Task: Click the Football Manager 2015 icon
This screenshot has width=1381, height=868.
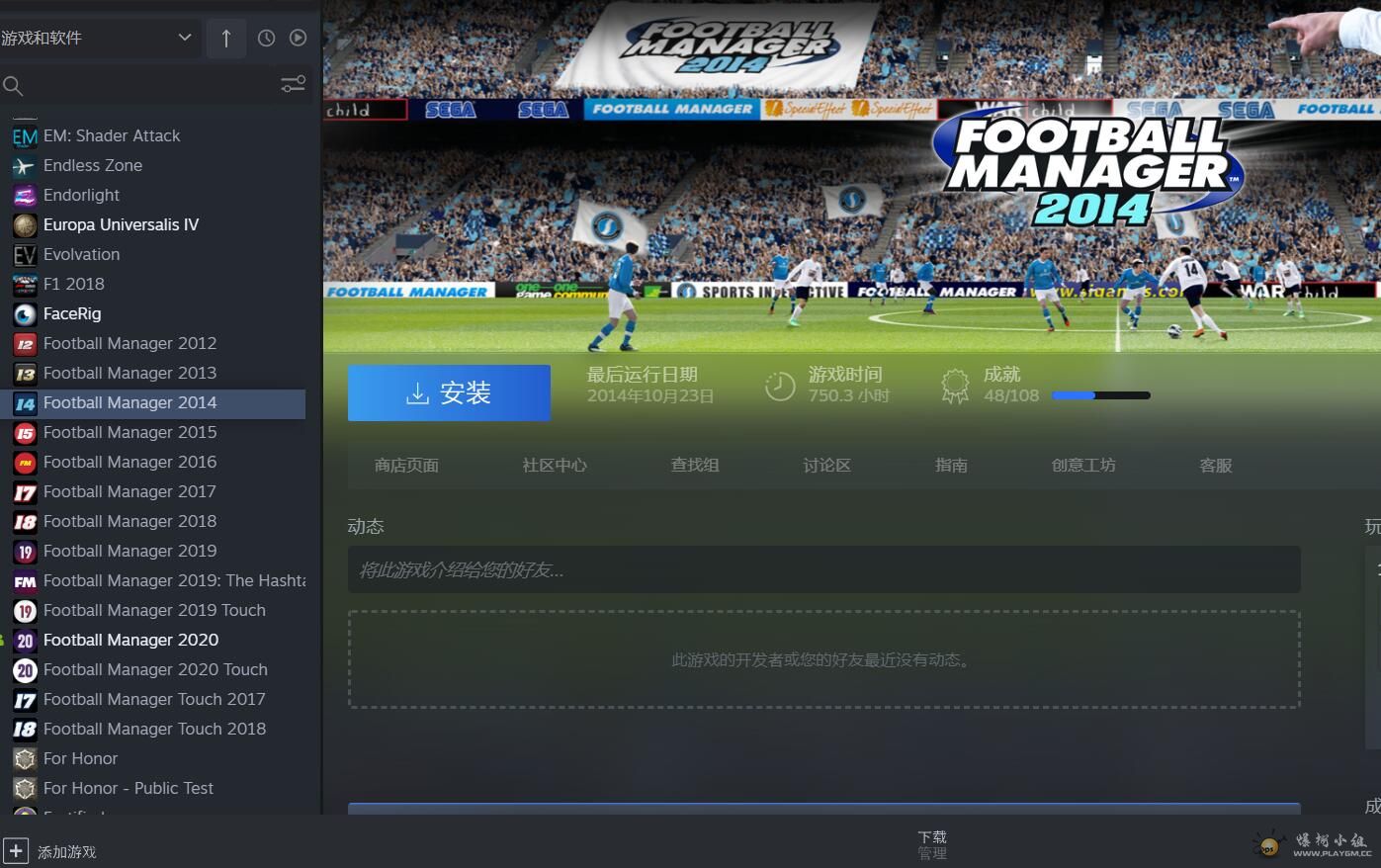Action: [x=25, y=432]
